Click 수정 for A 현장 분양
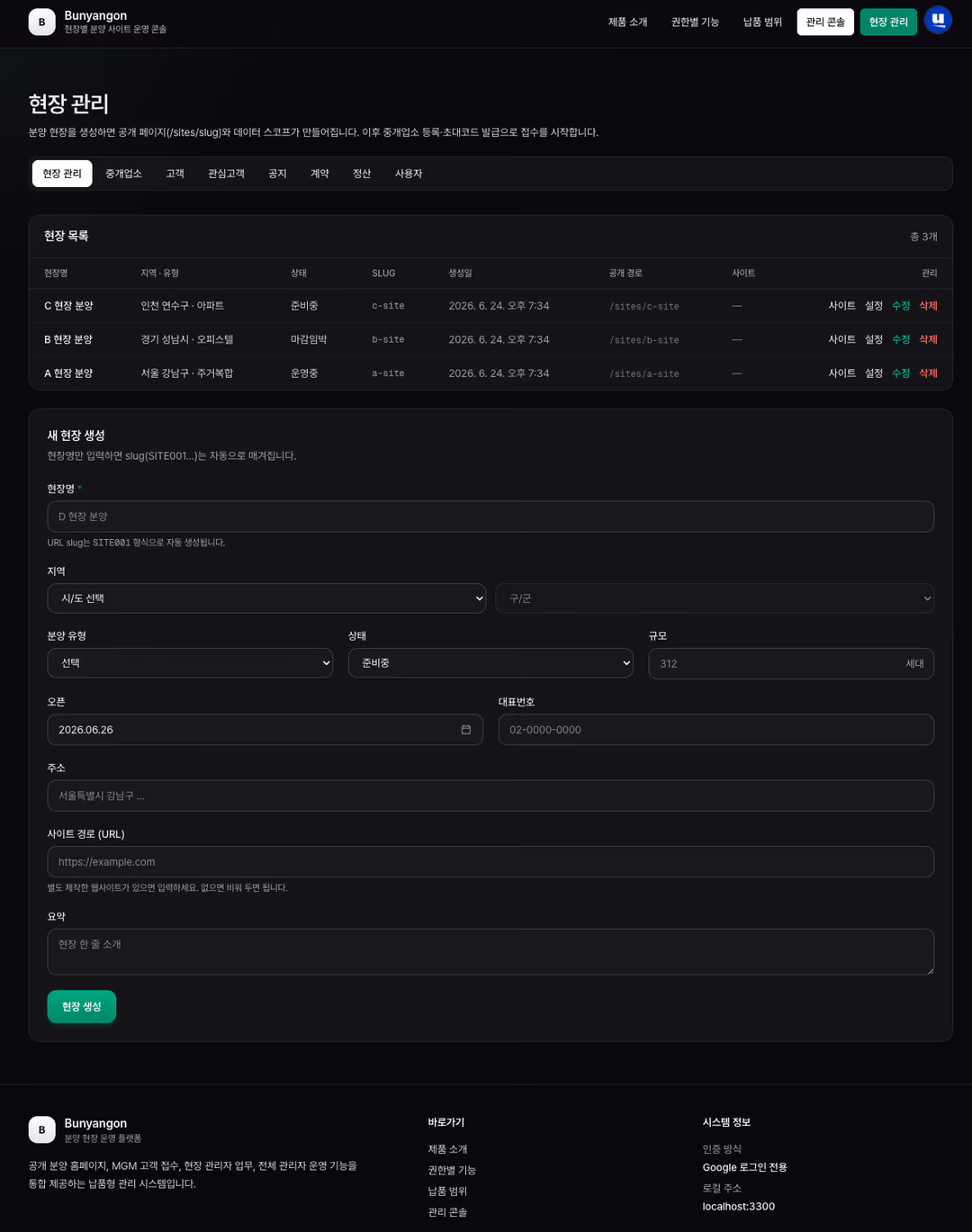972x1232 pixels. pyautogui.click(x=901, y=373)
